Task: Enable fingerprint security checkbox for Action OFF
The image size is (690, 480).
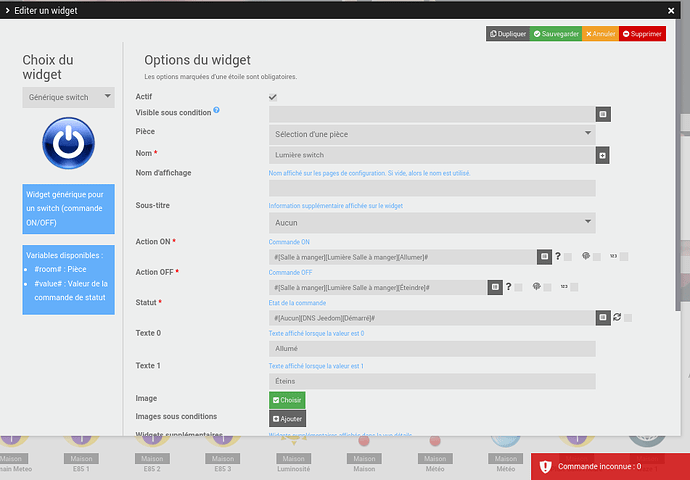Action: (x=547, y=287)
